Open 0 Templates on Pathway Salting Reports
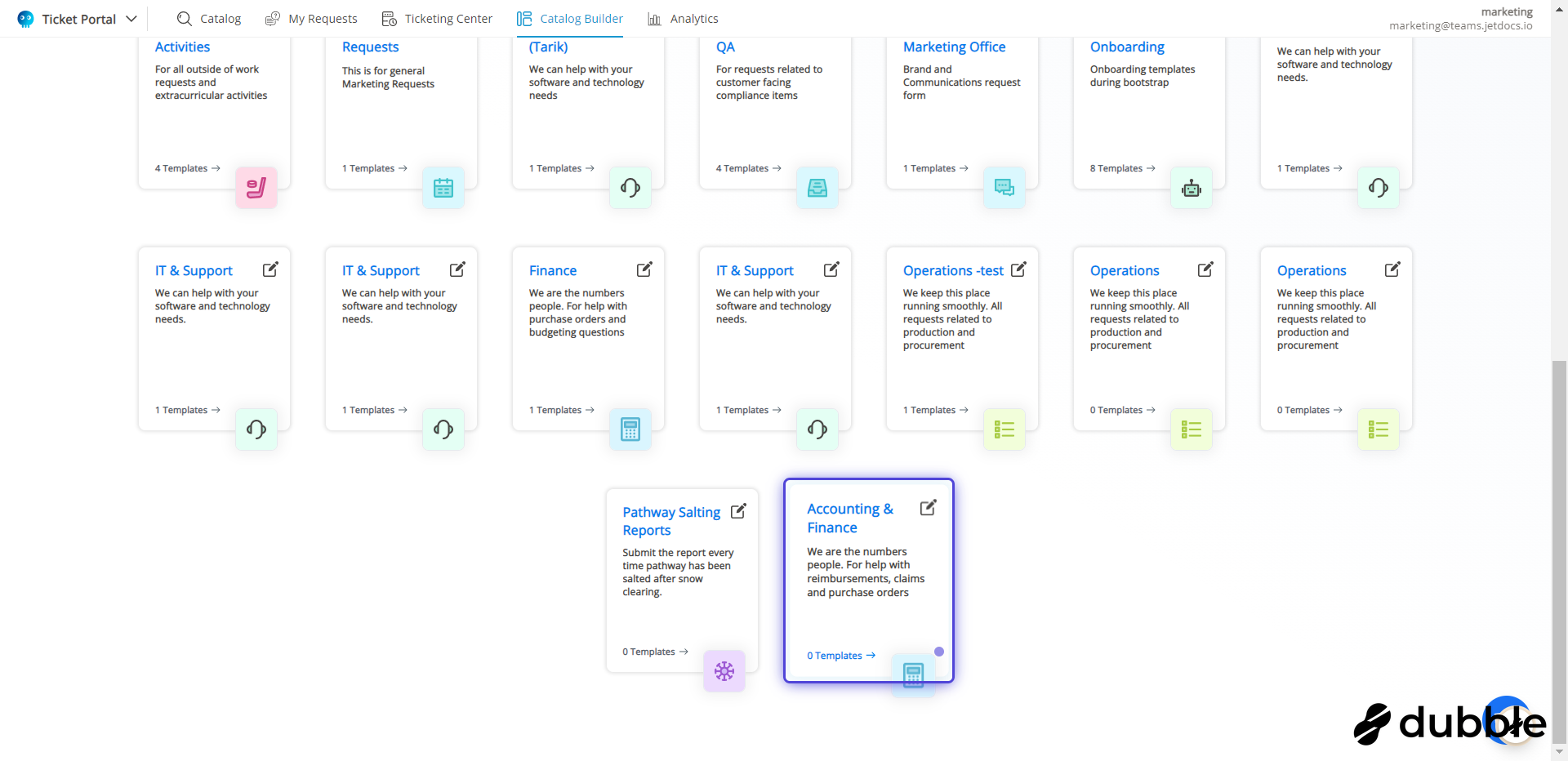 (656, 652)
